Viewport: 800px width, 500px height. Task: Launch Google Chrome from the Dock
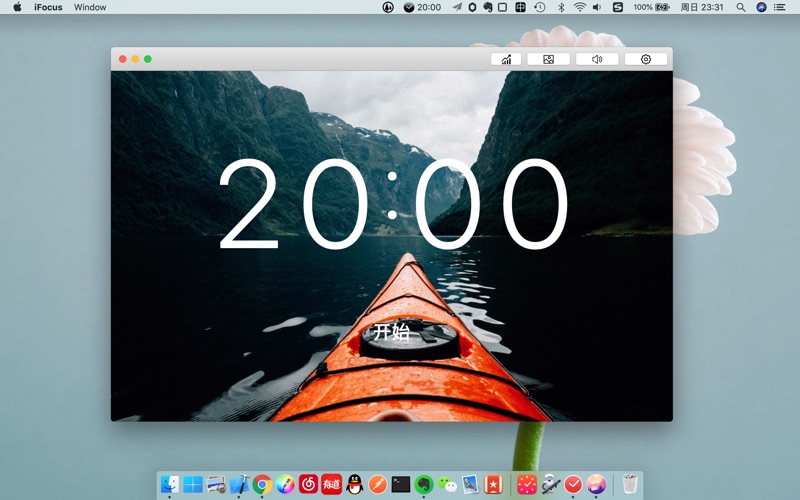(262, 484)
